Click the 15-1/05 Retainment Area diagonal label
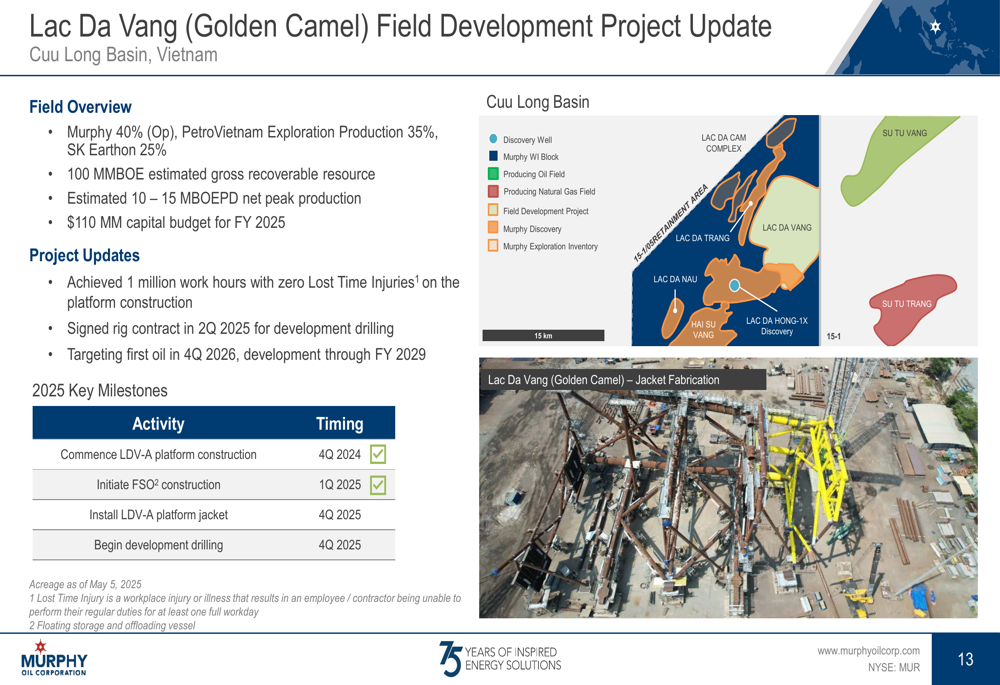Viewport: 1000px width, 685px height. 670,223
